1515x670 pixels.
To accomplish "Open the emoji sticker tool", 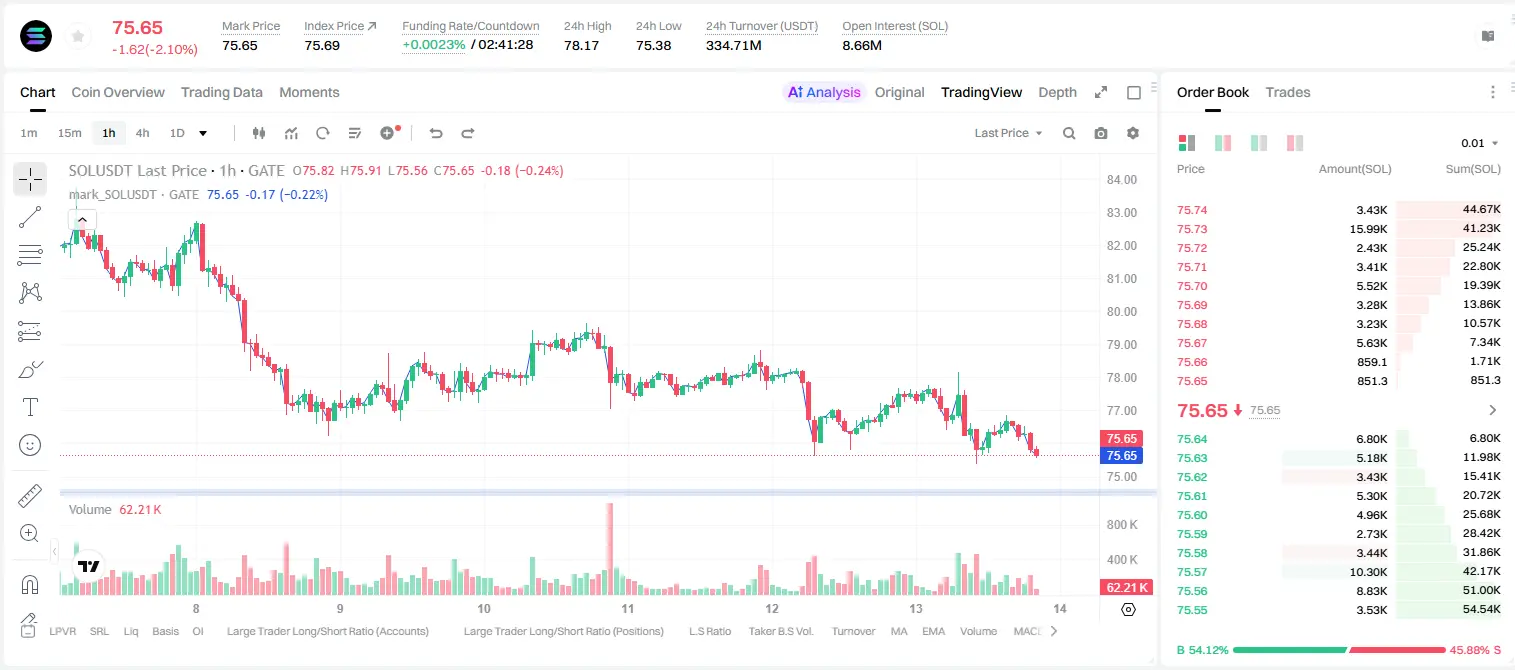I will tap(30, 445).
